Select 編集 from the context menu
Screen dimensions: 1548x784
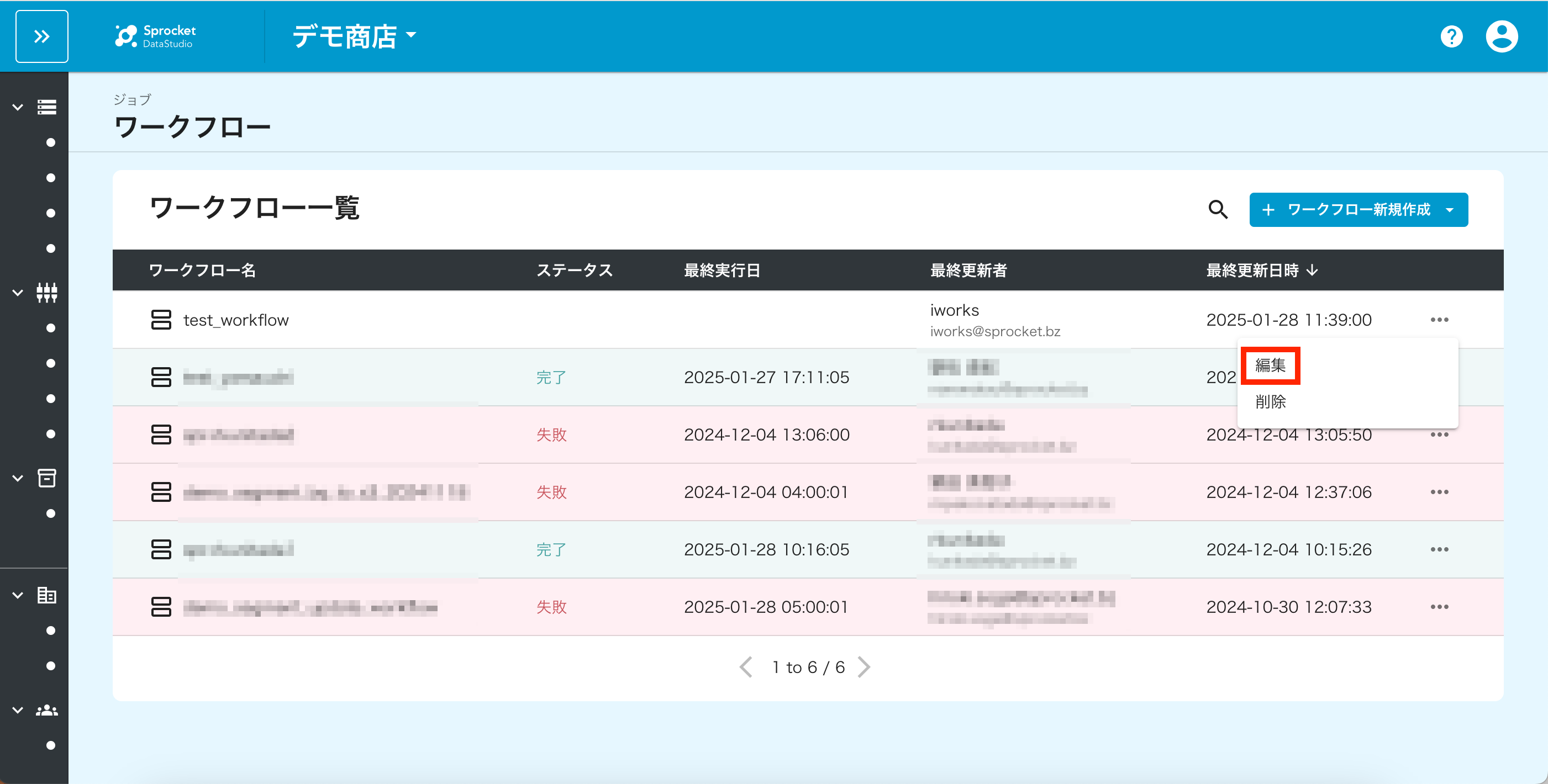click(1270, 365)
